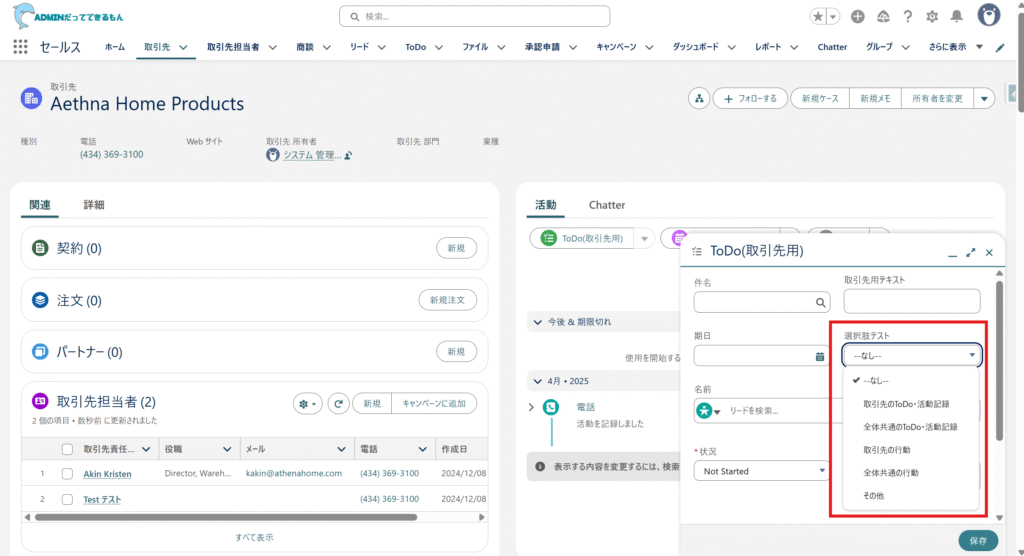The image size is (1024, 556).
Task: Check the Akin Kristen row checkbox
Action: (x=67, y=474)
